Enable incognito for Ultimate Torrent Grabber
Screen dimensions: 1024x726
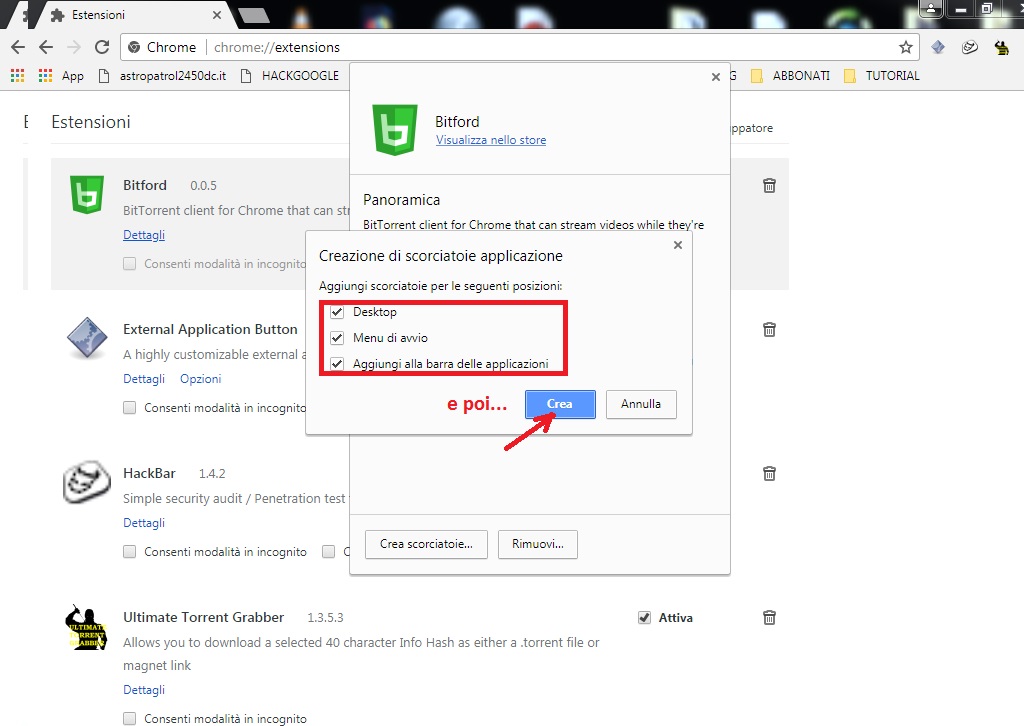(x=129, y=719)
